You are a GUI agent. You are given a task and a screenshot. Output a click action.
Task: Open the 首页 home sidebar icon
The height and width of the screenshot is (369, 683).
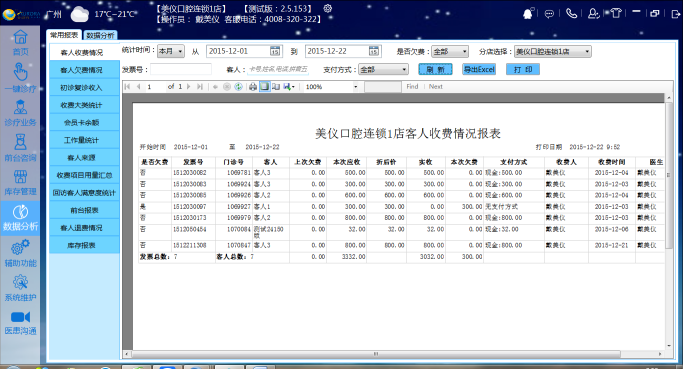[x=20, y=42]
